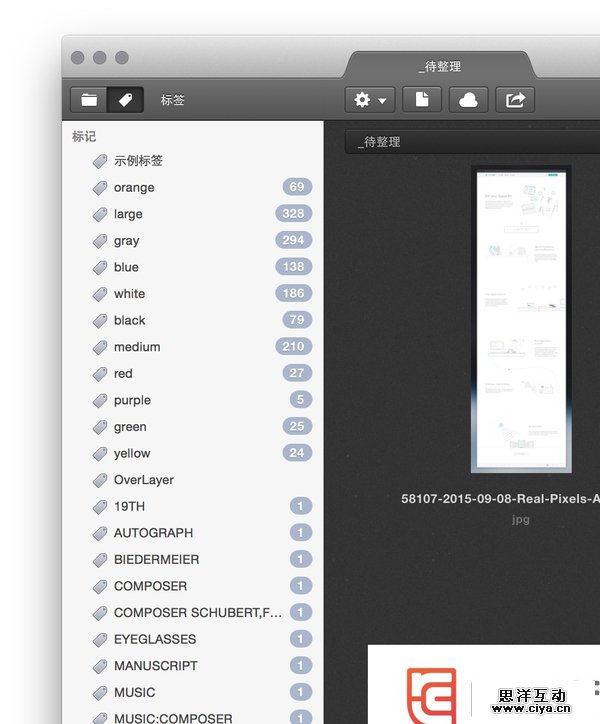Select the EYEGLASSES tag
The width and height of the screenshot is (600, 724).
(193, 639)
